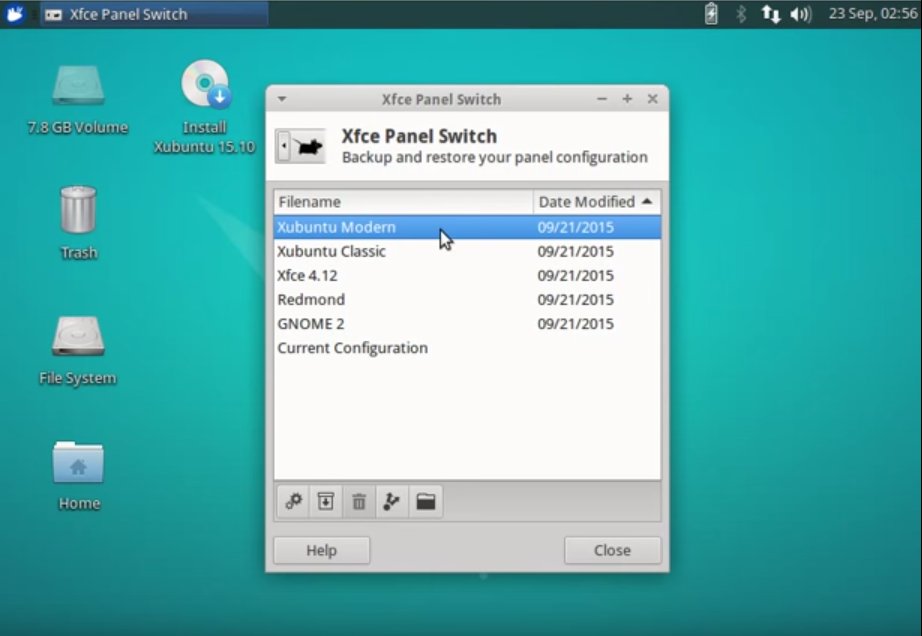
Task: Click the Help button
Action: [x=322, y=550]
